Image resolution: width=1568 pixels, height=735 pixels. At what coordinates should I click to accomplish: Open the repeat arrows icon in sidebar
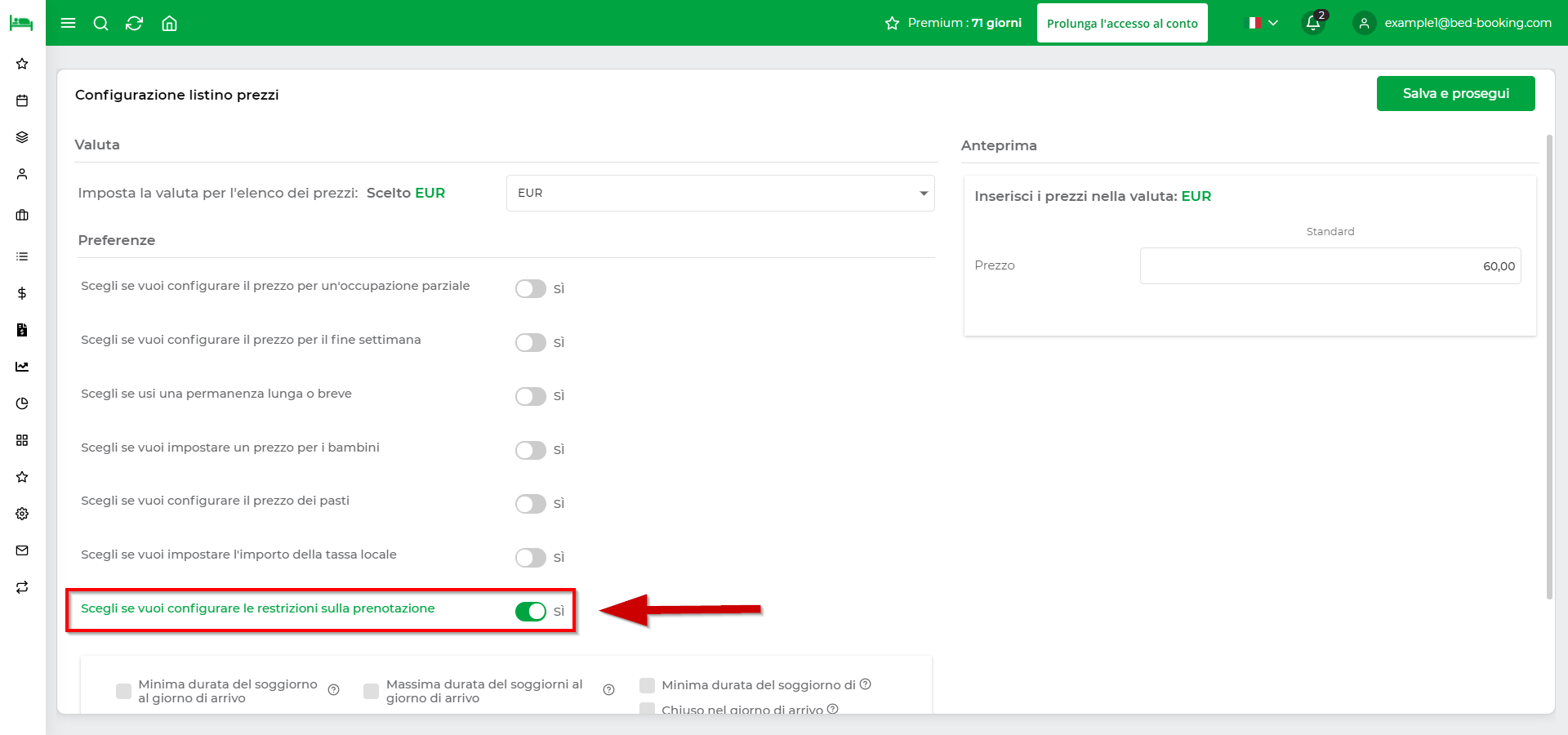(22, 587)
